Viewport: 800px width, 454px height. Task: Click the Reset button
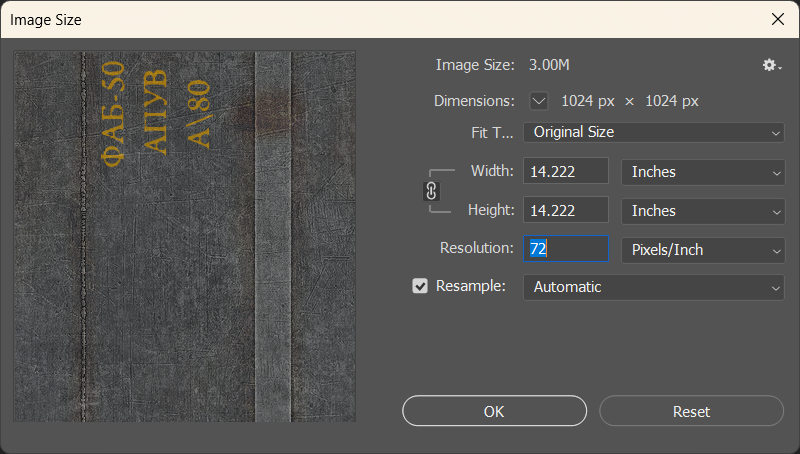click(691, 411)
